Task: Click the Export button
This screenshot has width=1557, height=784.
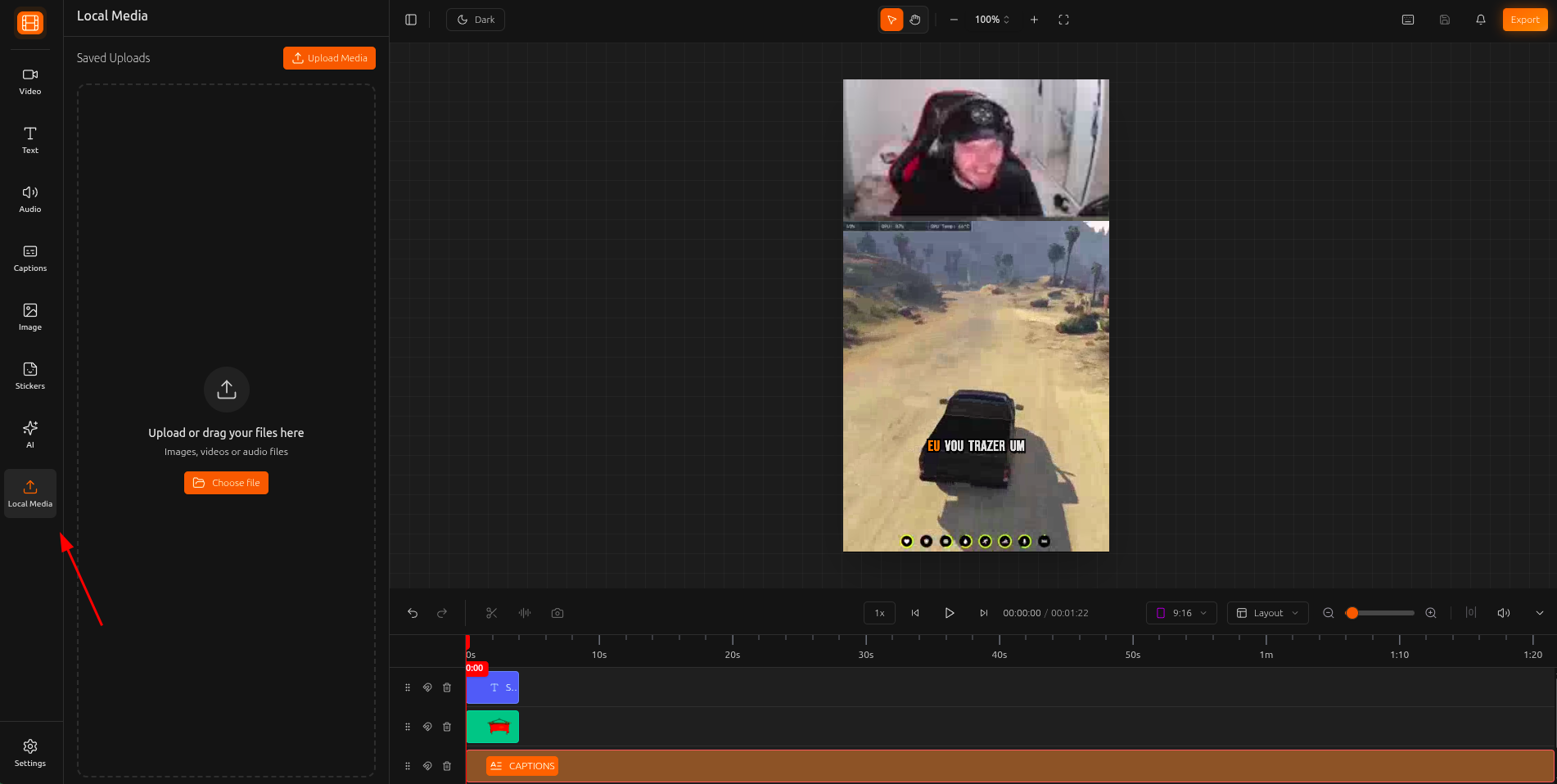Action: [x=1524, y=20]
